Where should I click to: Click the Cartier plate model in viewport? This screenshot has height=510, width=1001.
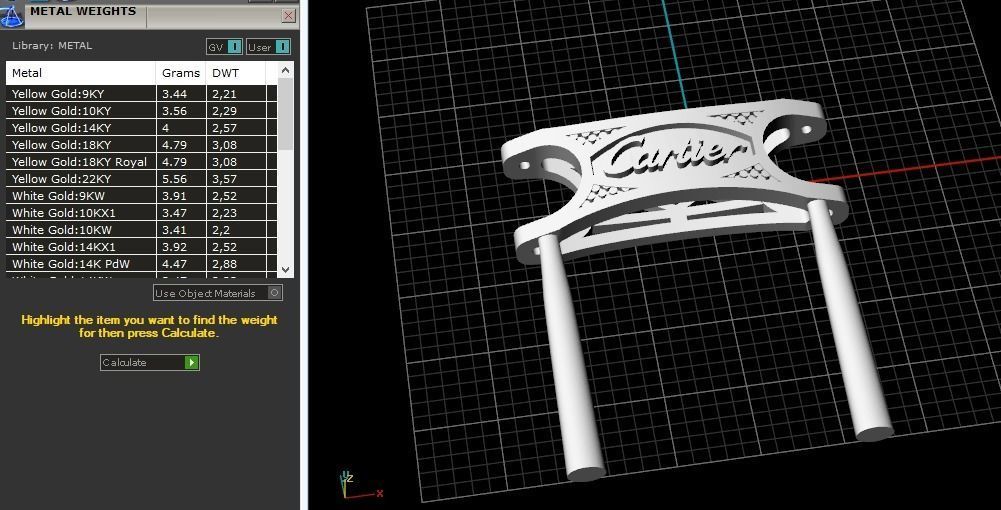tap(674, 181)
